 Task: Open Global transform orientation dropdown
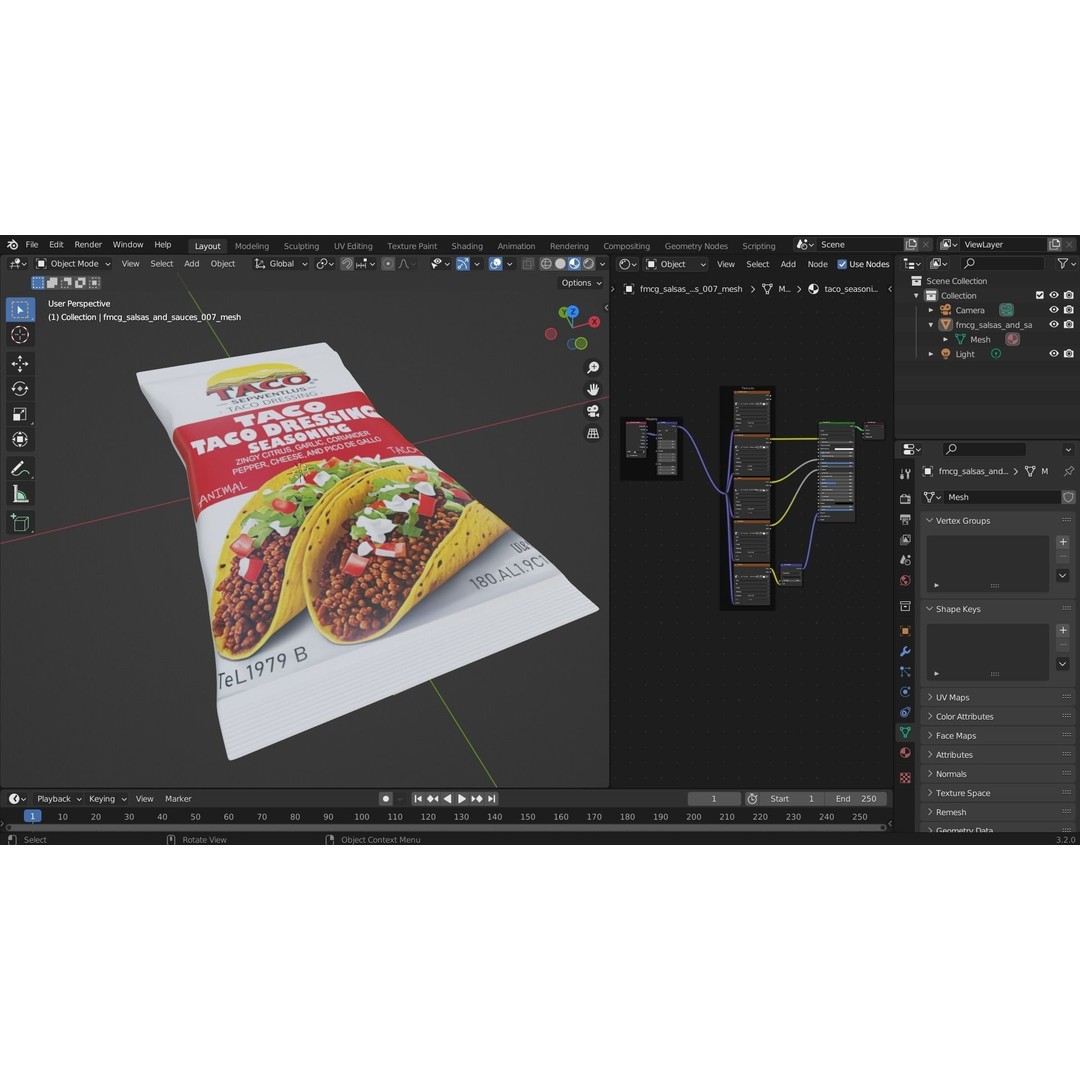point(281,264)
